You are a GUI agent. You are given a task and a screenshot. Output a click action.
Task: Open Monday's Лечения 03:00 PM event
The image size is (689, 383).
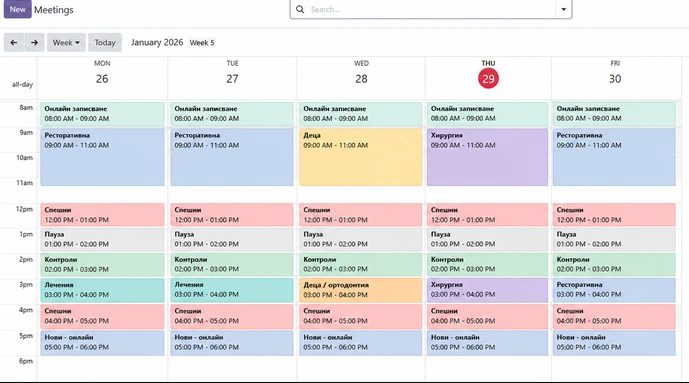click(x=102, y=290)
